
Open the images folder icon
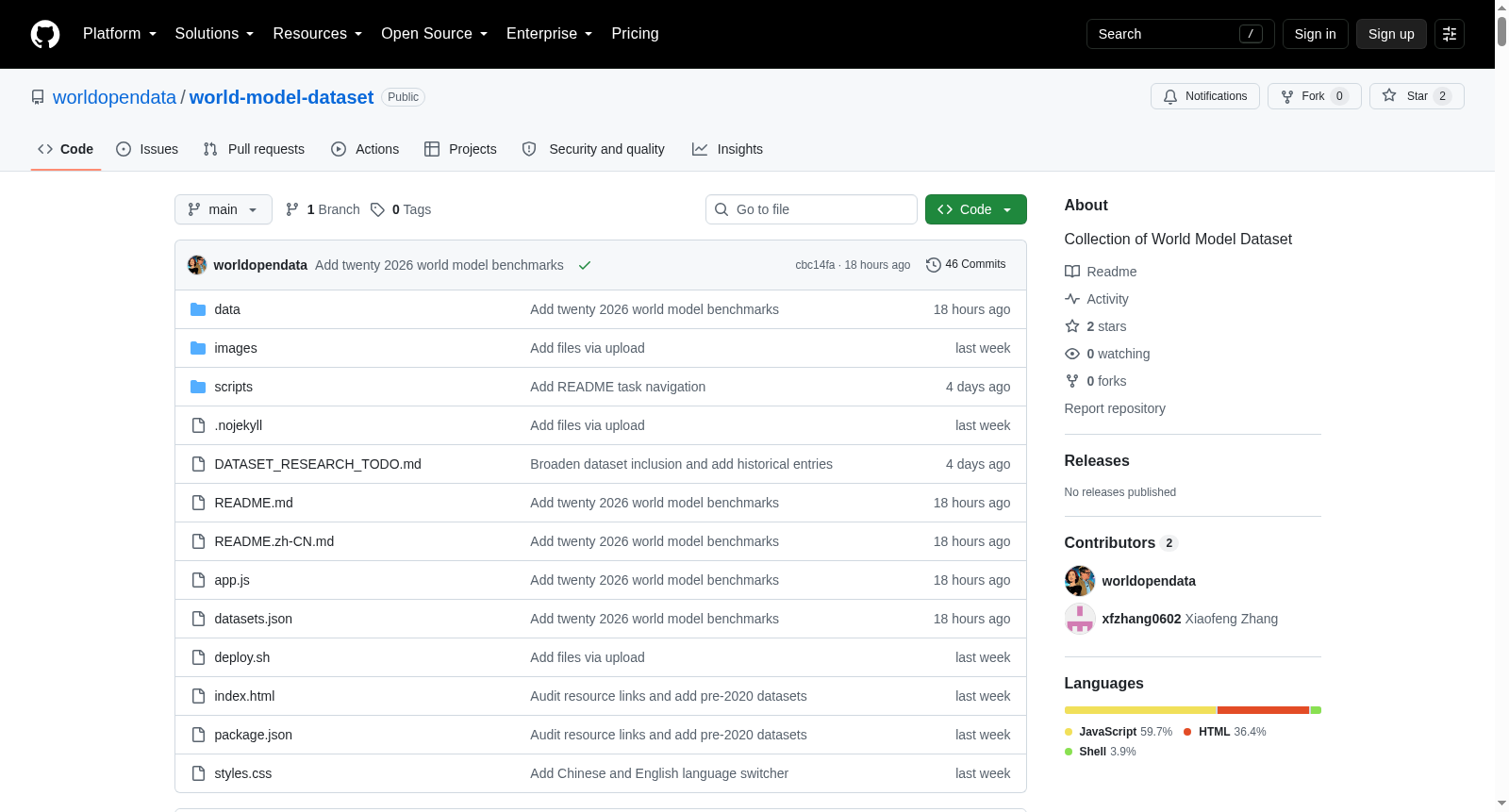pos(198,348)
